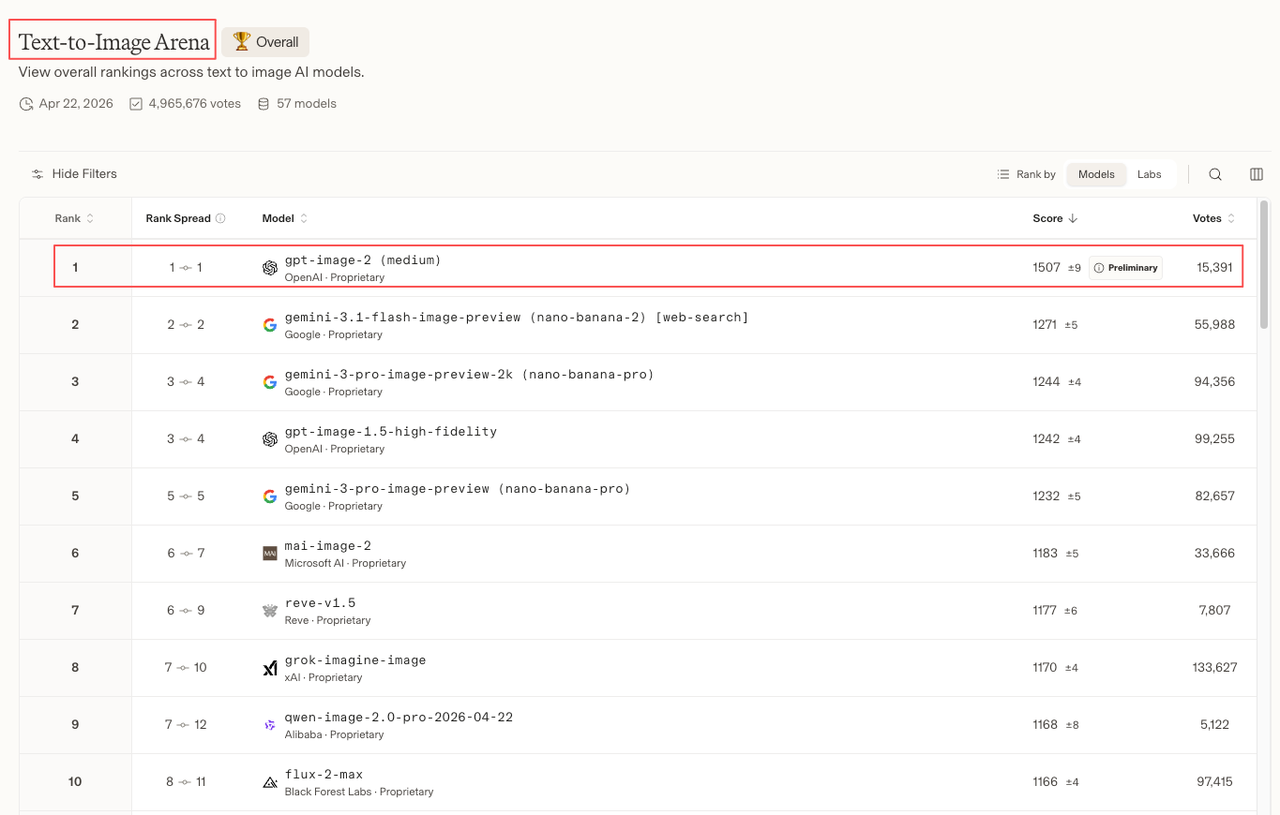This screenshot has height=815, width=1280.
Task: Click the votes value 94,356
Action: point(1214,382)
